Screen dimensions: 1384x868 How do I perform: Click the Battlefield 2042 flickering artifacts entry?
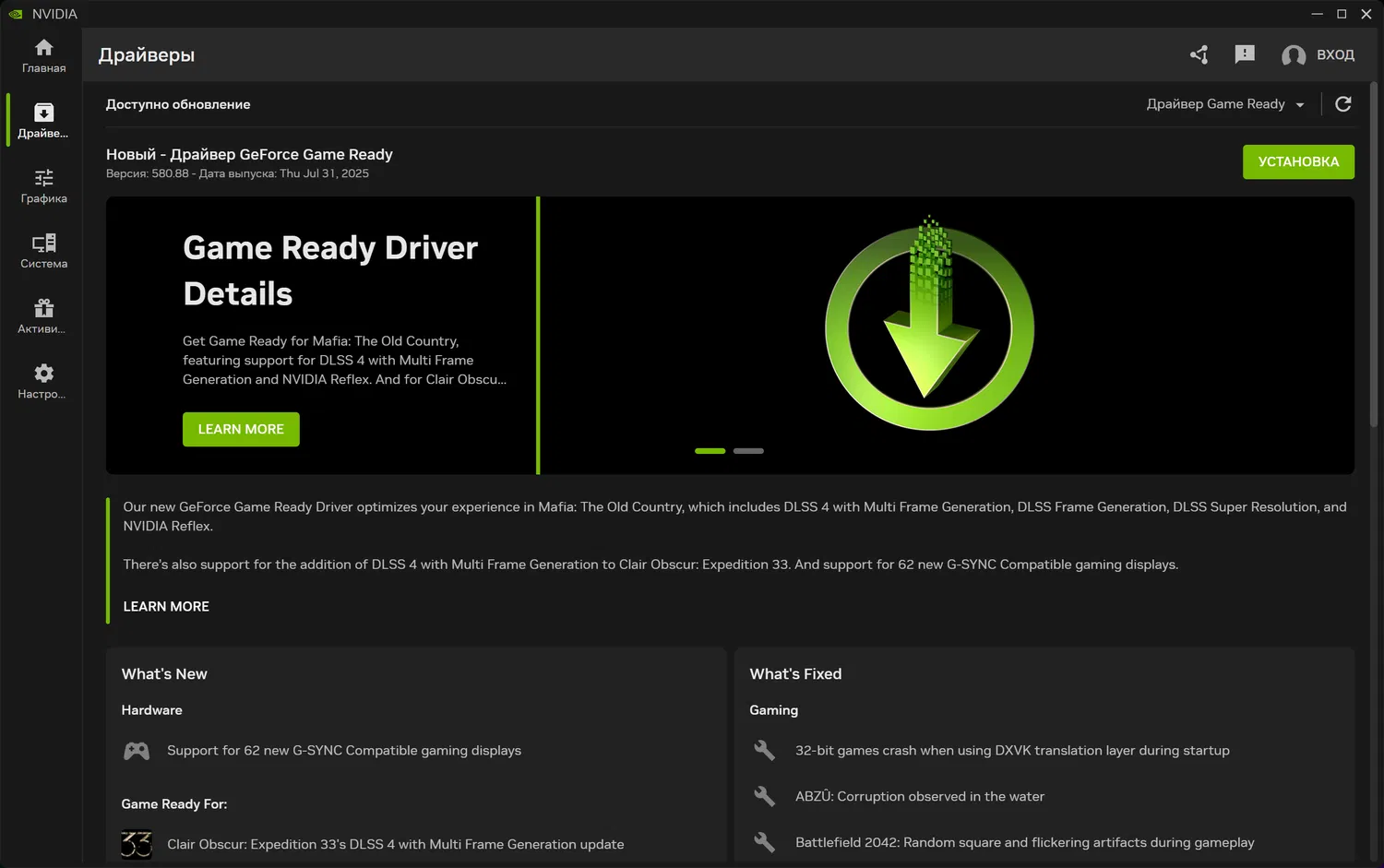click(x=1025, y=842)
